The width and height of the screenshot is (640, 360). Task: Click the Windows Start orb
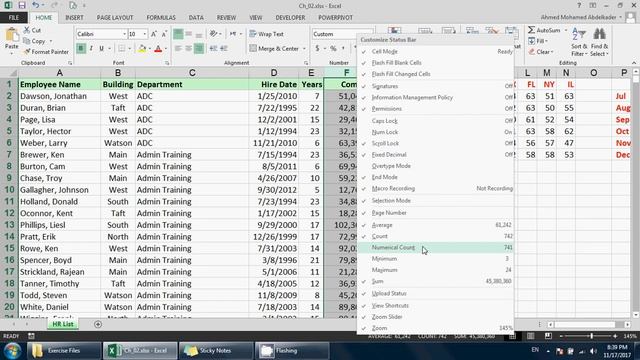pyautogui.click(x=12, y=351)
